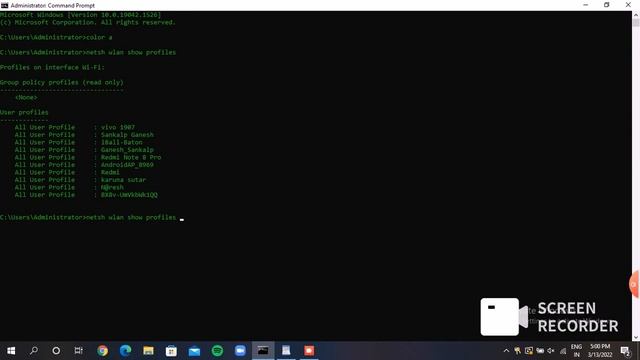640x360 pixels.
Task: Open File Explorer from taskbar
Action: pyautogui.click(x=148, y=351)
